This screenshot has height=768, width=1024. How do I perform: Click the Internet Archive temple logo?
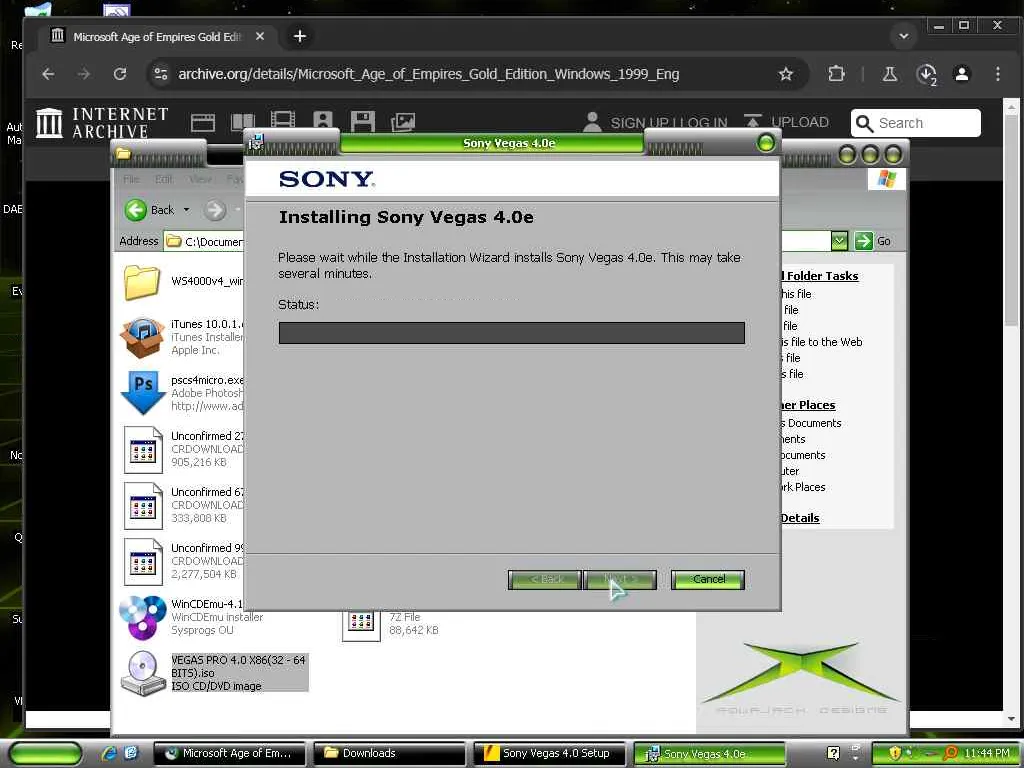49,123
